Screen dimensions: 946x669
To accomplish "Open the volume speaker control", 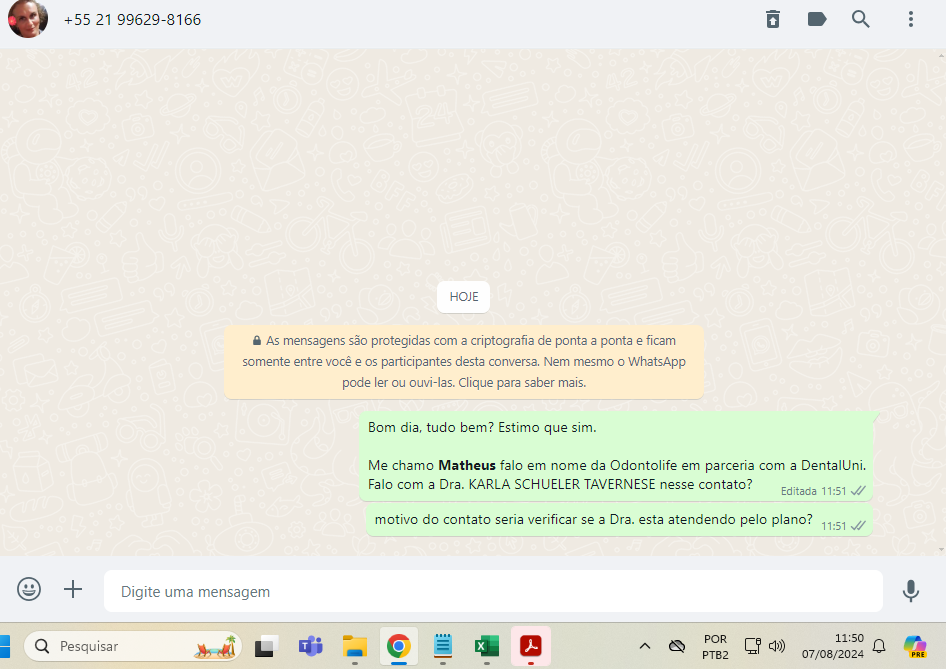I will pyautogui.click(x=777, y=646).
